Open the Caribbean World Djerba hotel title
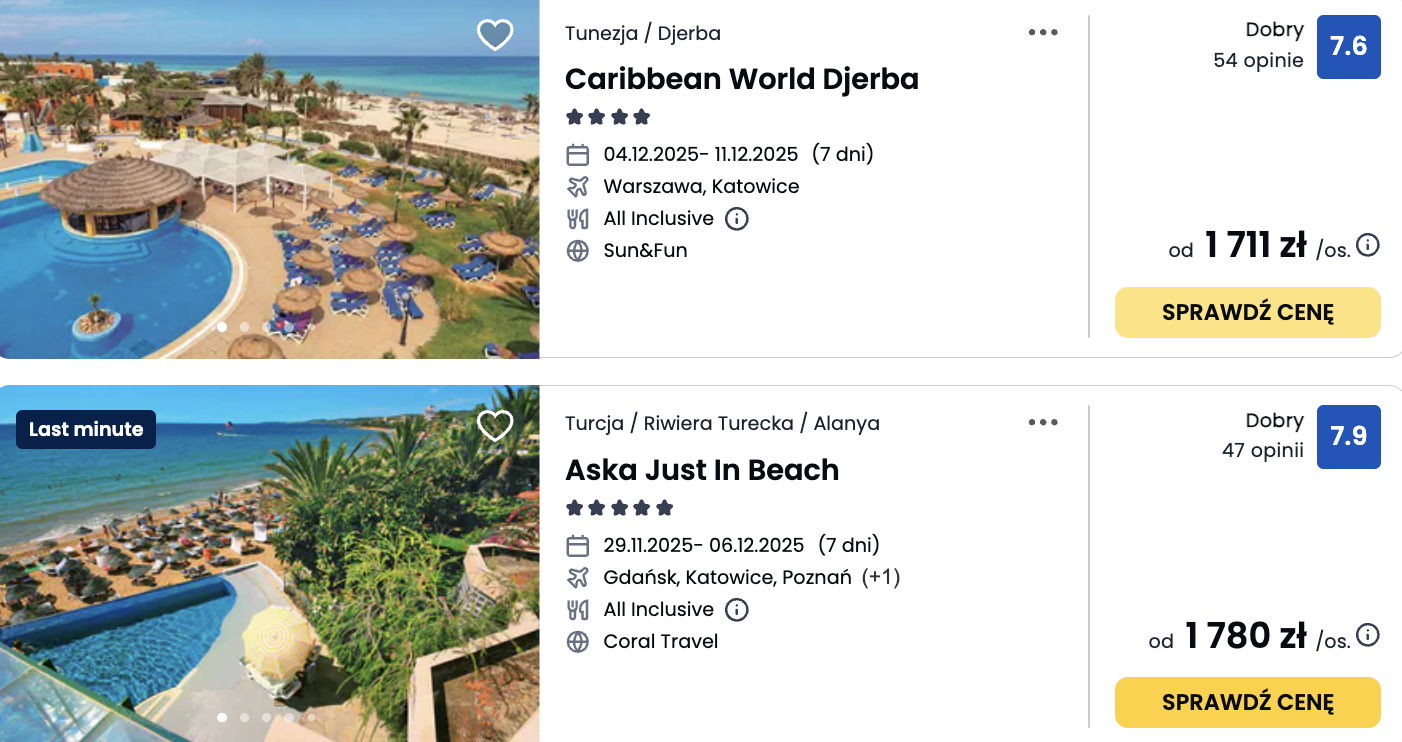Viewport: 1402px width, 742px height. (x=741, y=79)
